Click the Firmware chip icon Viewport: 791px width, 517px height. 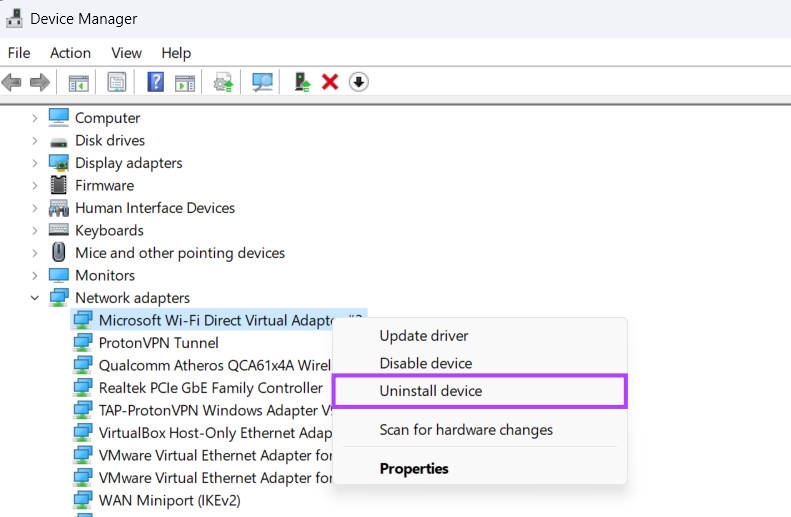59,185
